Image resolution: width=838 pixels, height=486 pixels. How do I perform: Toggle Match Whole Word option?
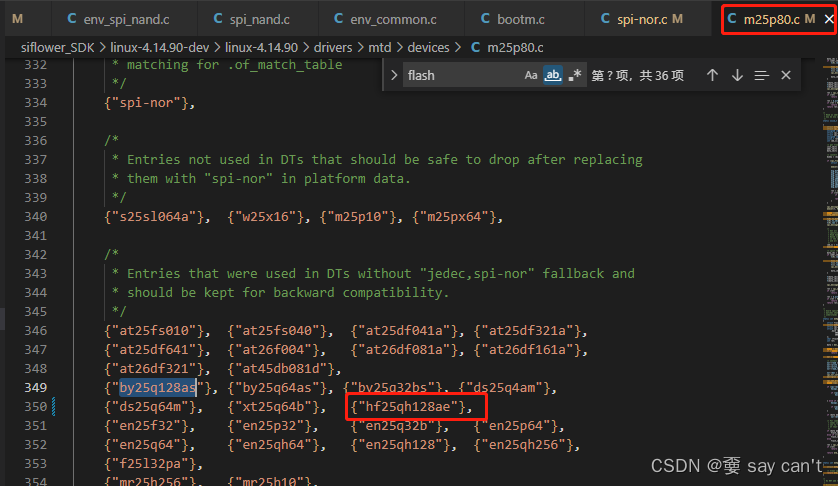(553, 75)
